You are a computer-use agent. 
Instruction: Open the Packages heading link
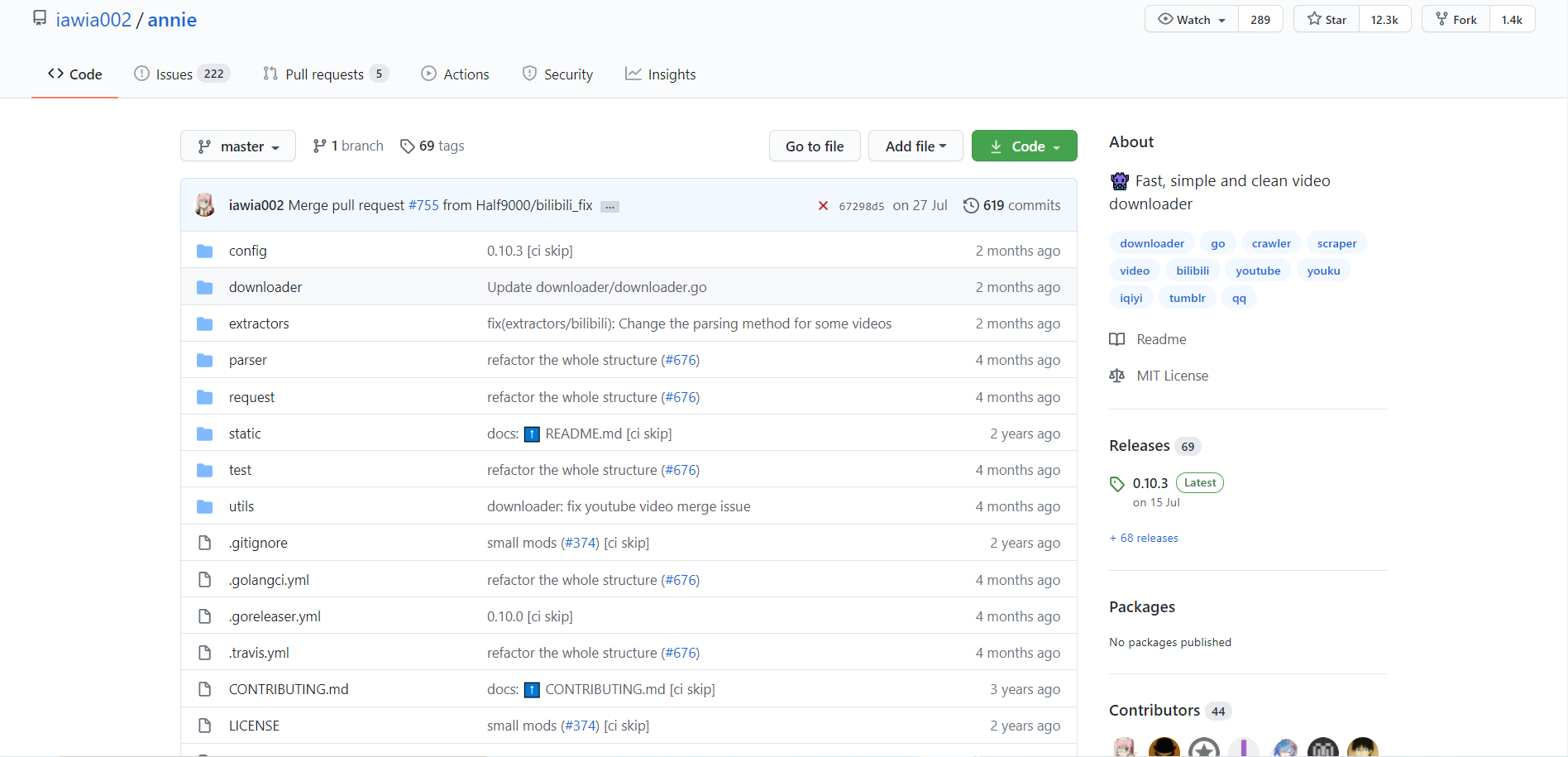click(x=1142, y=607)
